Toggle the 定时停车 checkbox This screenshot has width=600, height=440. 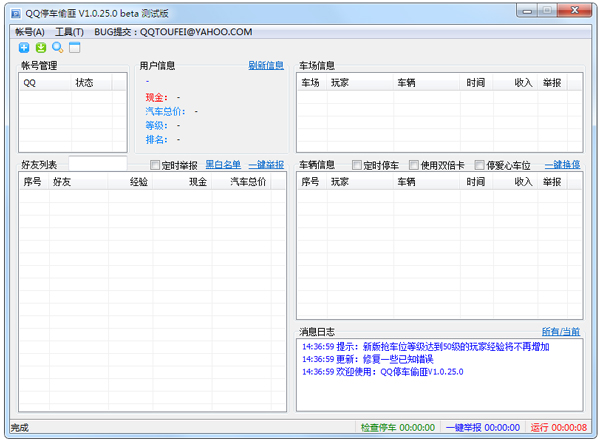click(x=356, y=165)
